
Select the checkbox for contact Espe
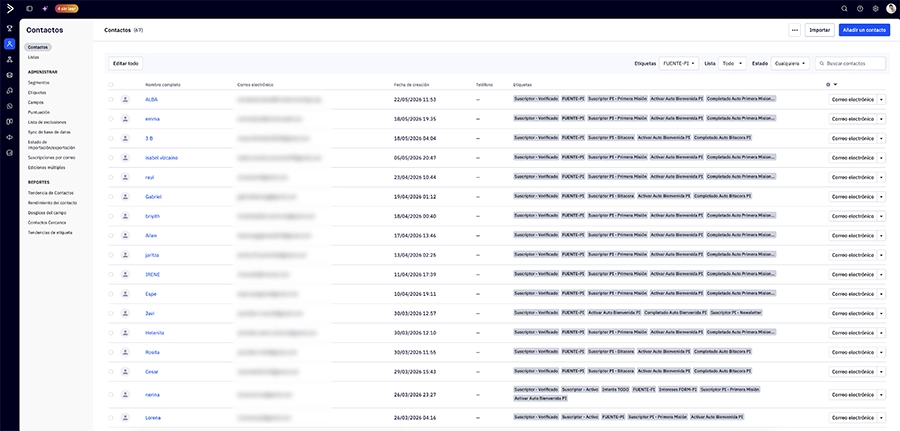pos(111,294)
